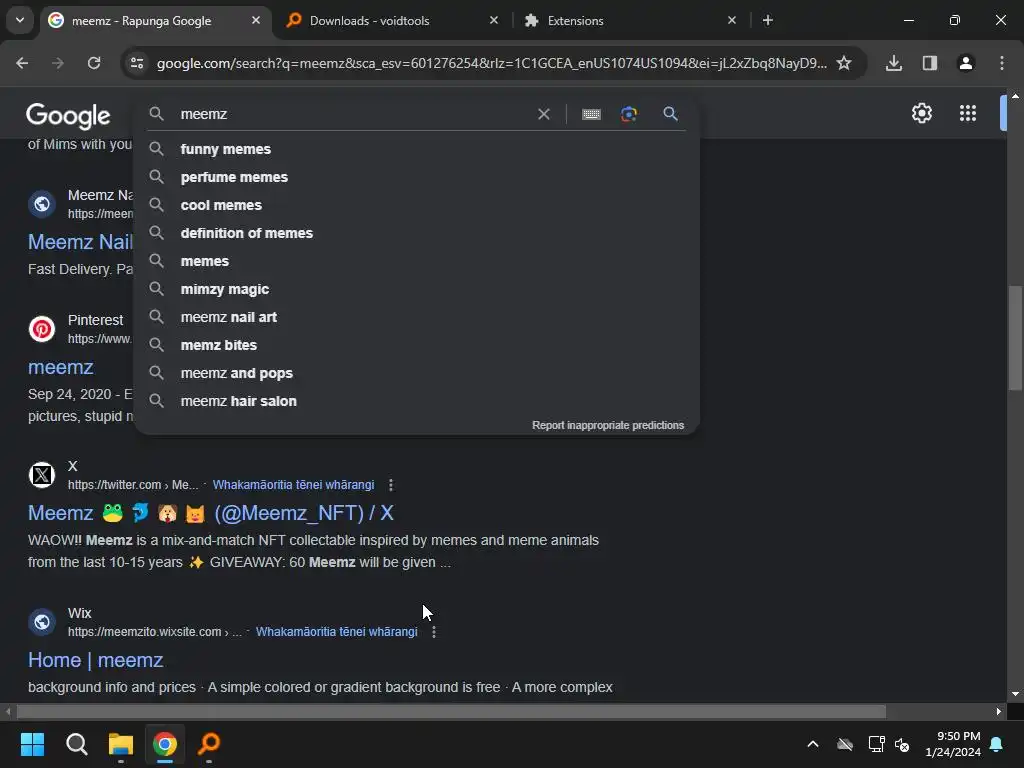Open Google quick settings gear
1024x768 pixels.
point(921,113)
